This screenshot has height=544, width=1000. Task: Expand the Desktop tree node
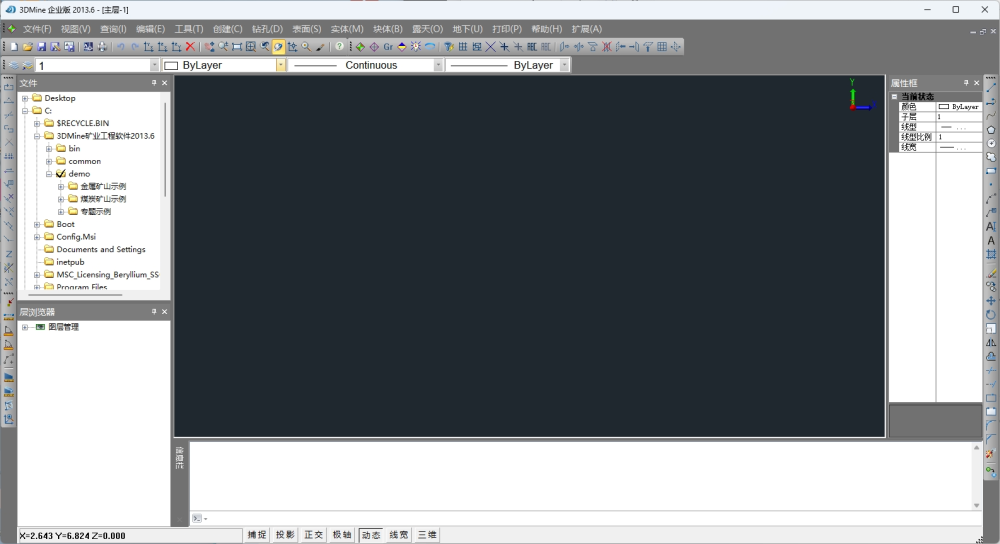(x=25, y=98)
